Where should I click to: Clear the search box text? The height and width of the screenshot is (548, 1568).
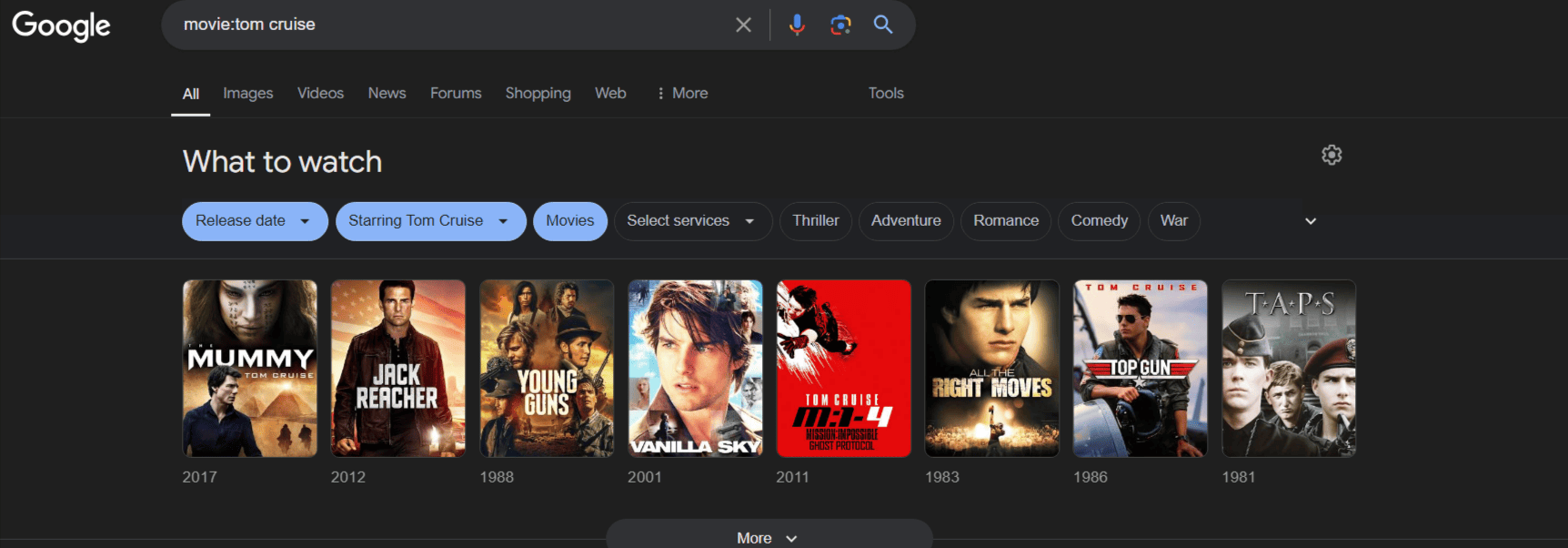pyautogui.click(x=743, y=25)
